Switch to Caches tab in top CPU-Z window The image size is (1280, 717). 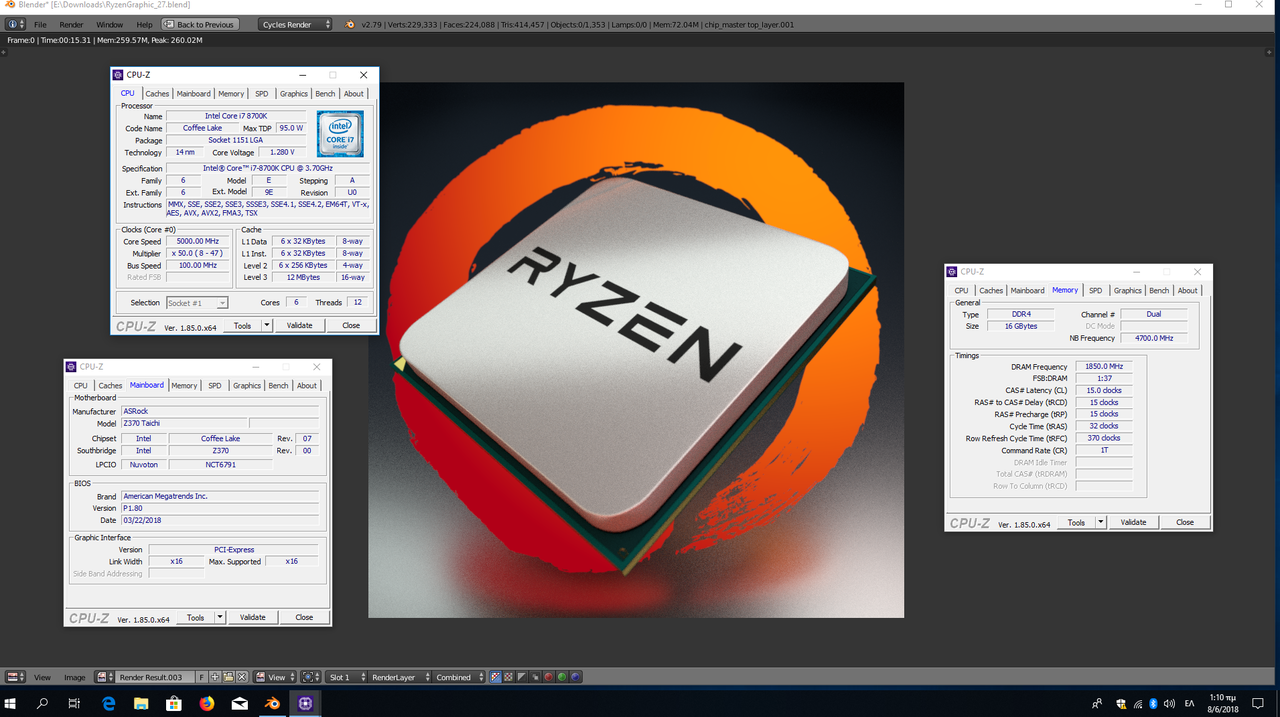[157, 93]
